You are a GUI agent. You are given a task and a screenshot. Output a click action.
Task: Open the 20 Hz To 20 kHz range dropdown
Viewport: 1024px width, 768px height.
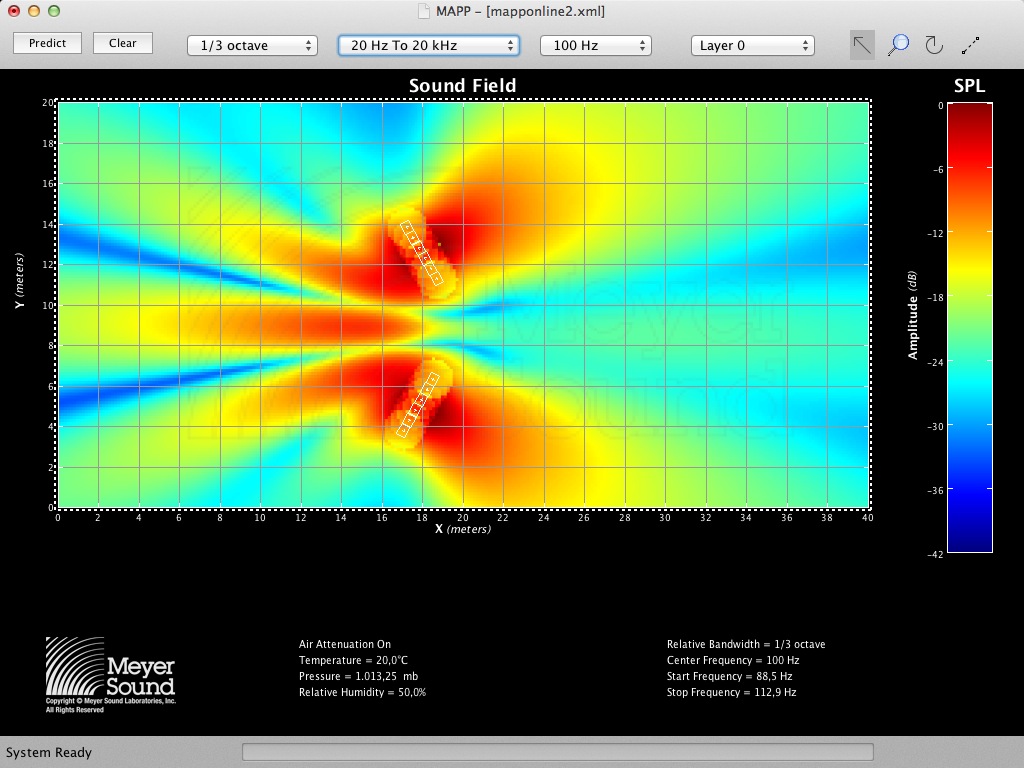tap(428, 45)
